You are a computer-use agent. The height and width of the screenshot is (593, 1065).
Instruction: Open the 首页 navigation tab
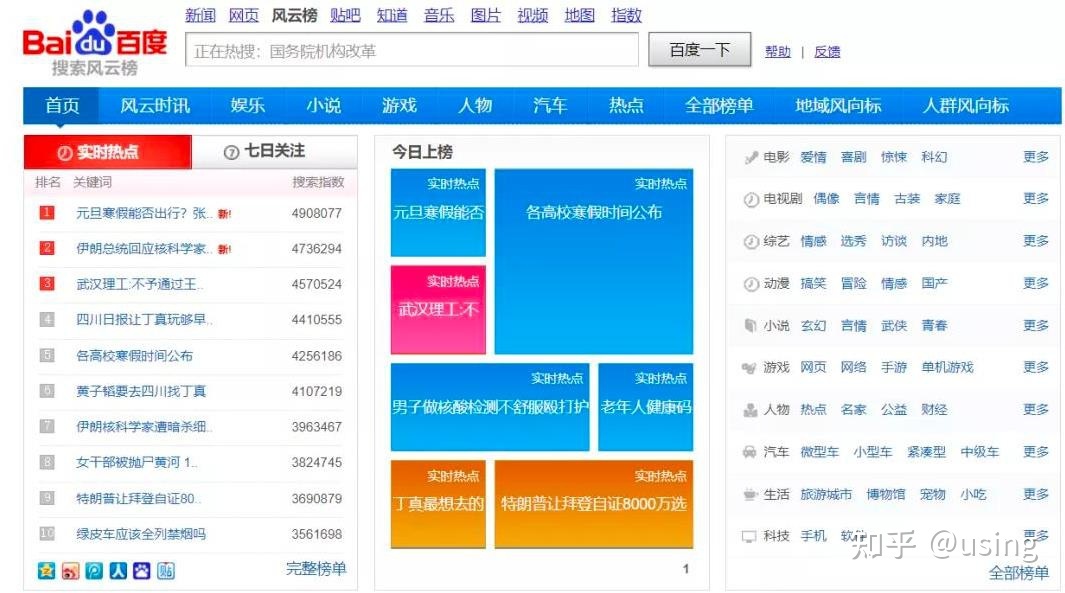[62, 106]
